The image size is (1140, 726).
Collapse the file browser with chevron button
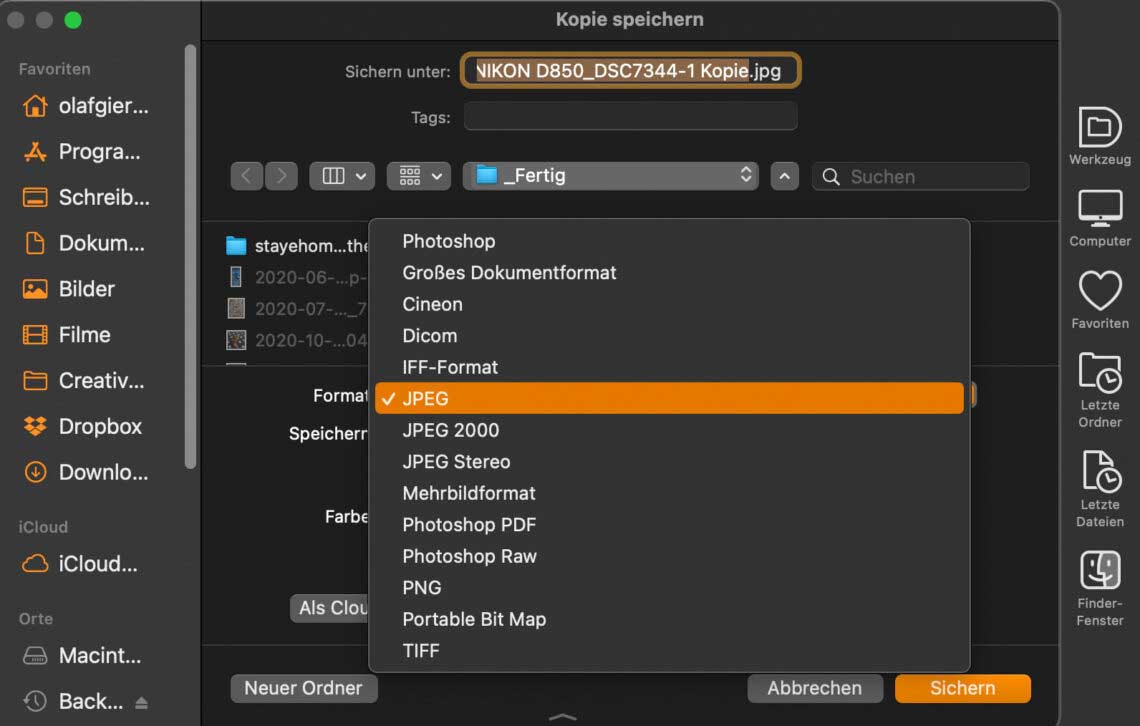[784, 176]
